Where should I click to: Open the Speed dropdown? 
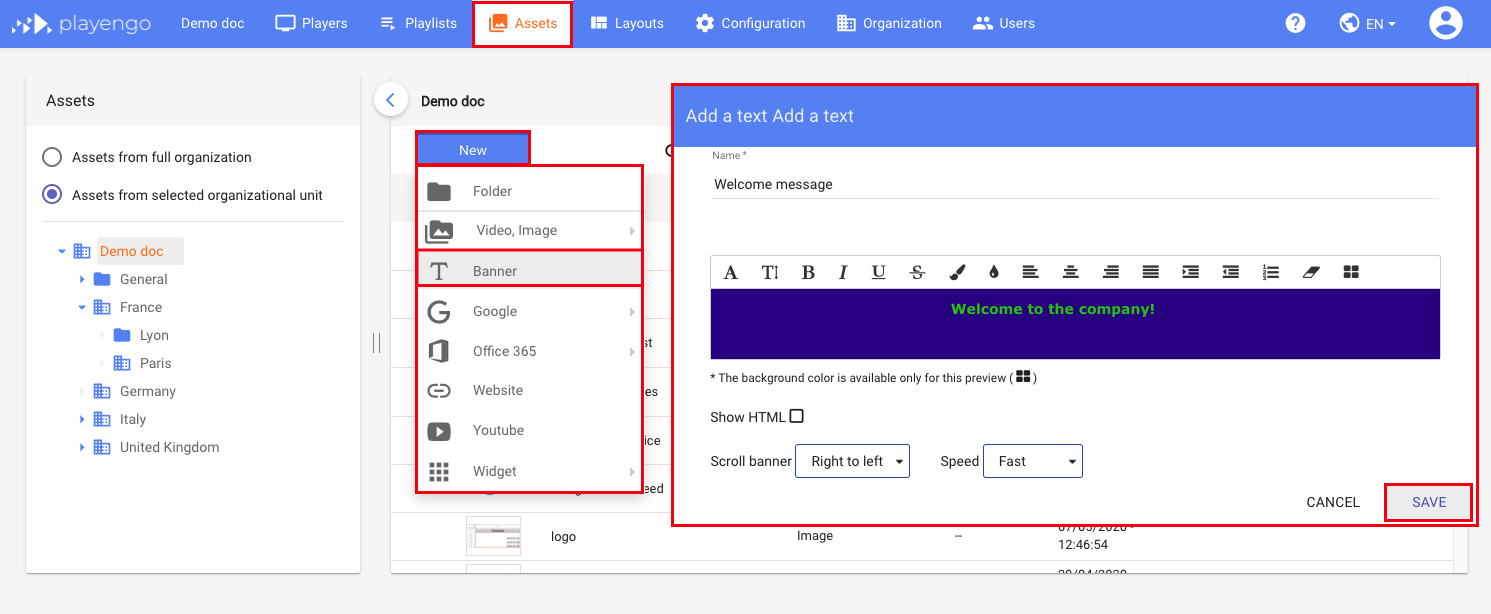pyautogui.click(x=1033, y=461)
